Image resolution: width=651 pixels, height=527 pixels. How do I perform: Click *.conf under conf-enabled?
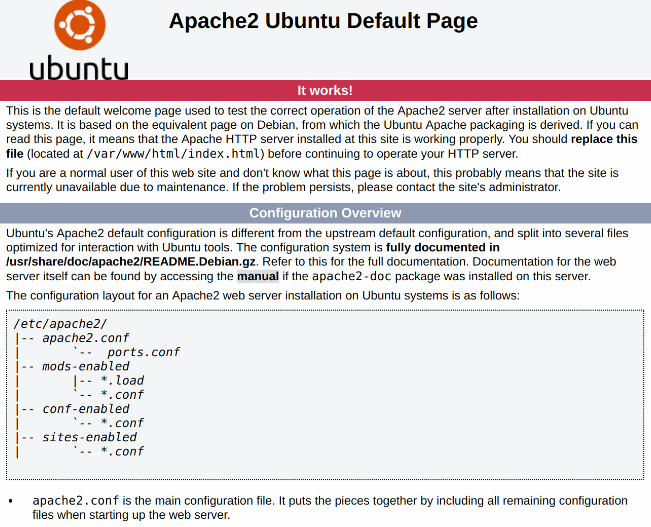(122, 423)
